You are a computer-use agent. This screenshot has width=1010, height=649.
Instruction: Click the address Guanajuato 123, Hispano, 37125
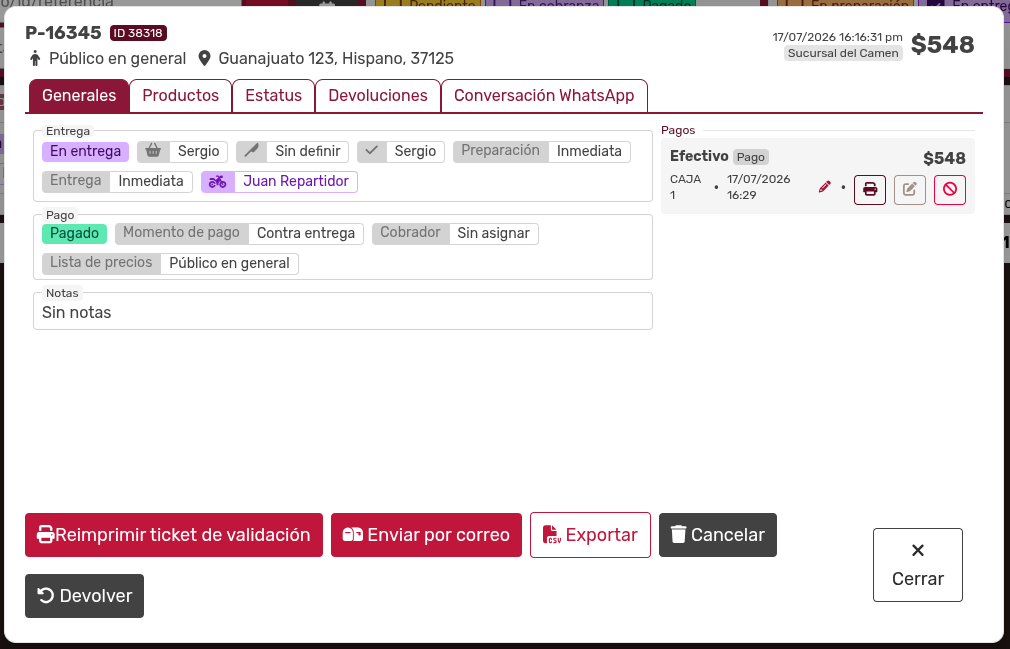(336, 59)
